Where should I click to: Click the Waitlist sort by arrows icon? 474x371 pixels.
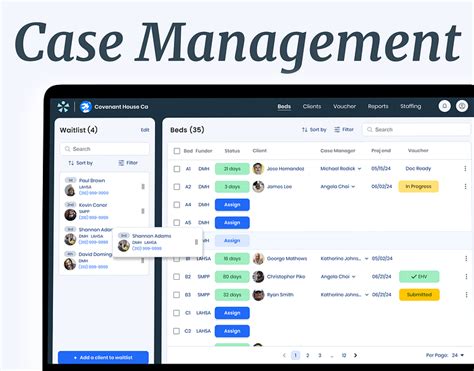(x=71, y=163)
